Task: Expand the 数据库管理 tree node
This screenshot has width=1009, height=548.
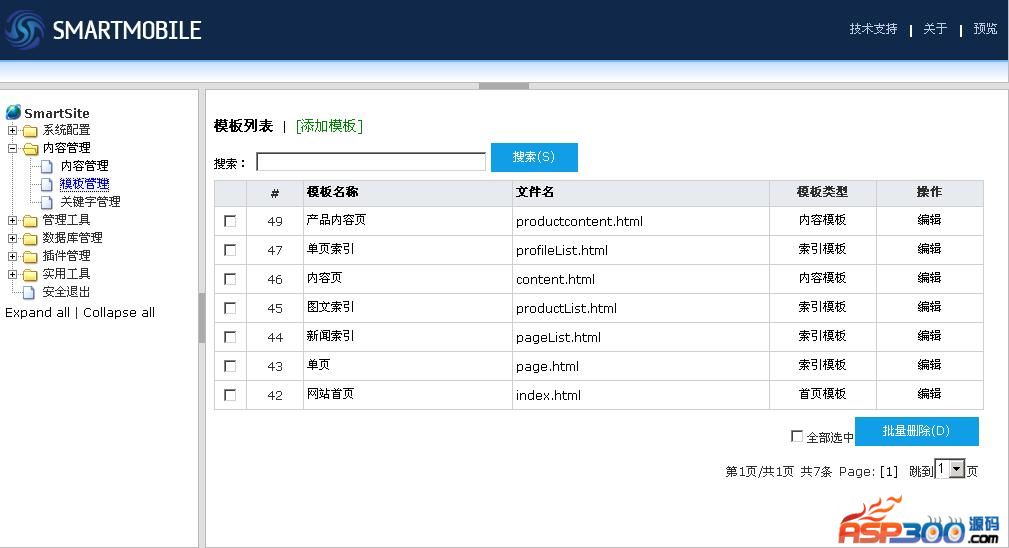Action: point(12,238)
